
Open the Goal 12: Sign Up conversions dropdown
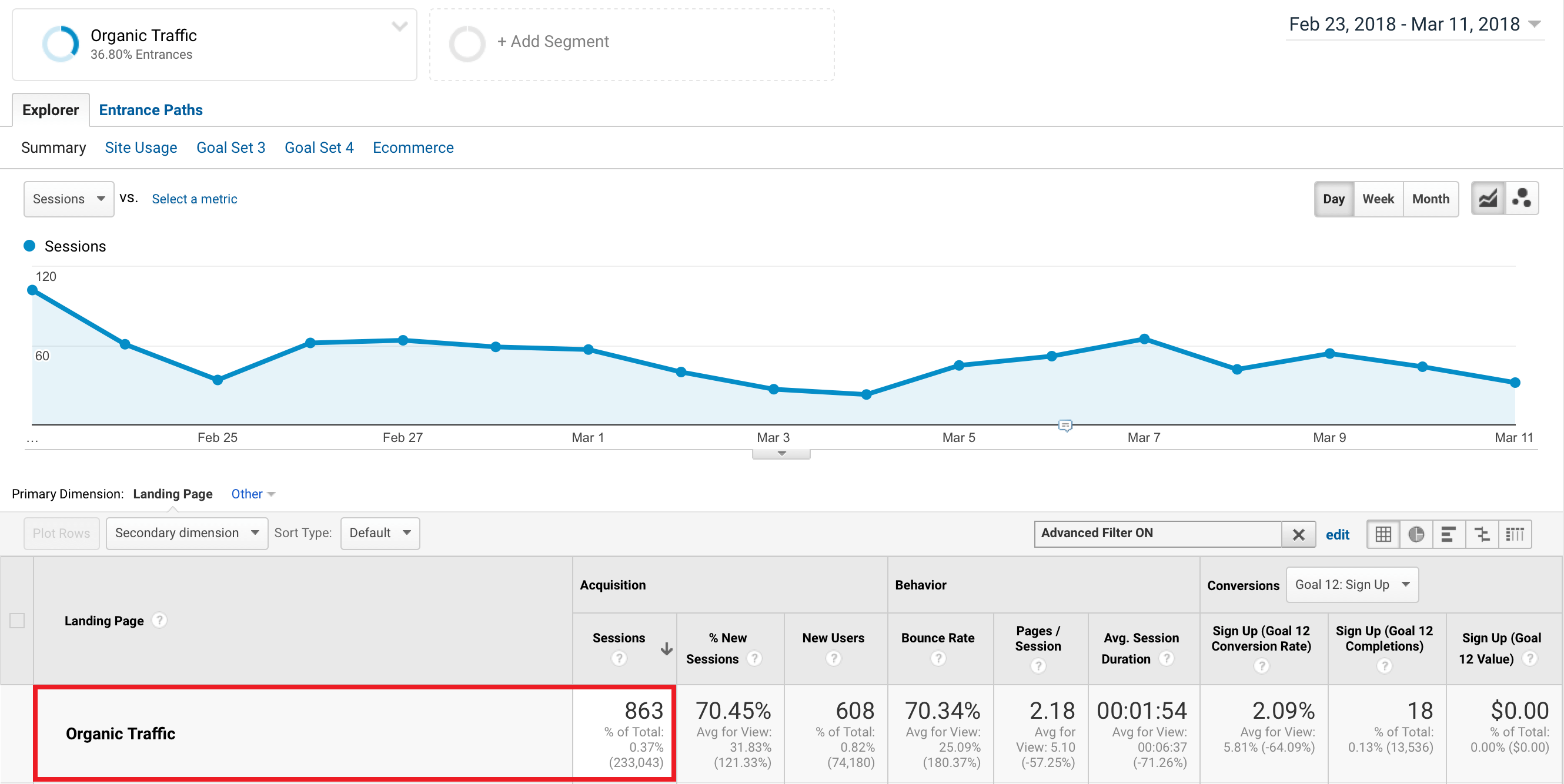click(x=1352, y=584)
